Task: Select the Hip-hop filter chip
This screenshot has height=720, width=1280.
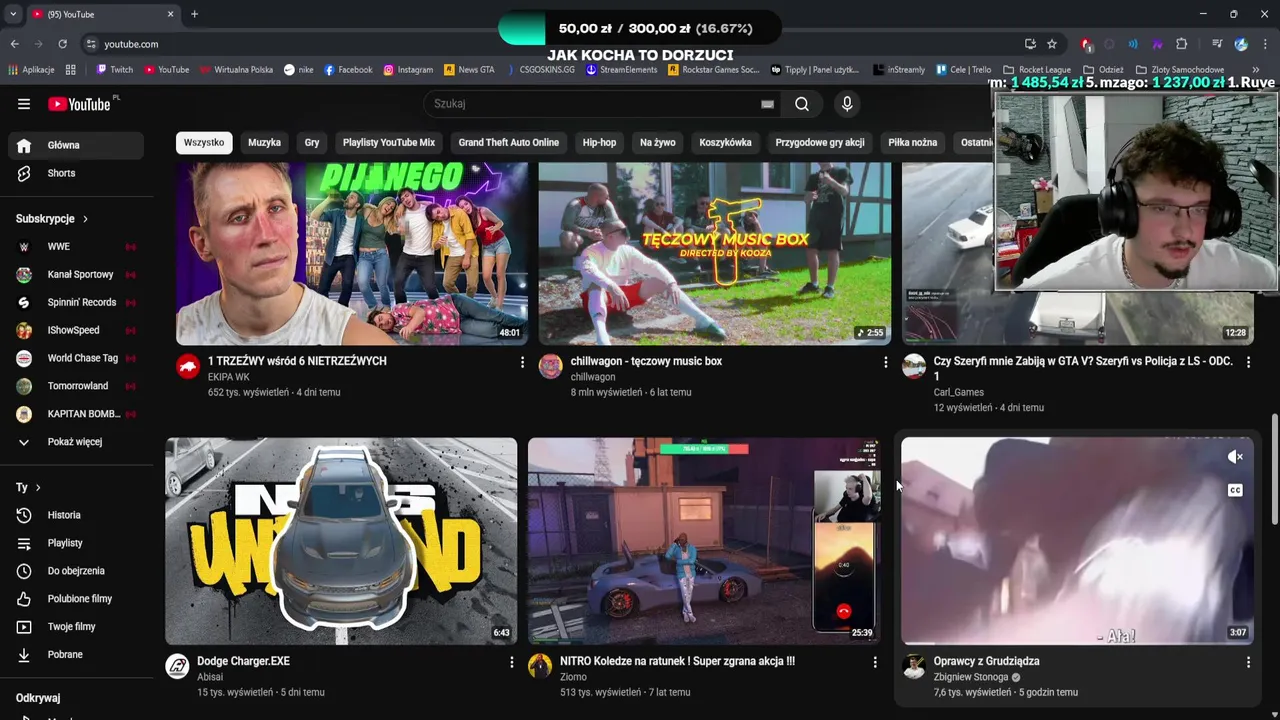Action: (600, 142)
